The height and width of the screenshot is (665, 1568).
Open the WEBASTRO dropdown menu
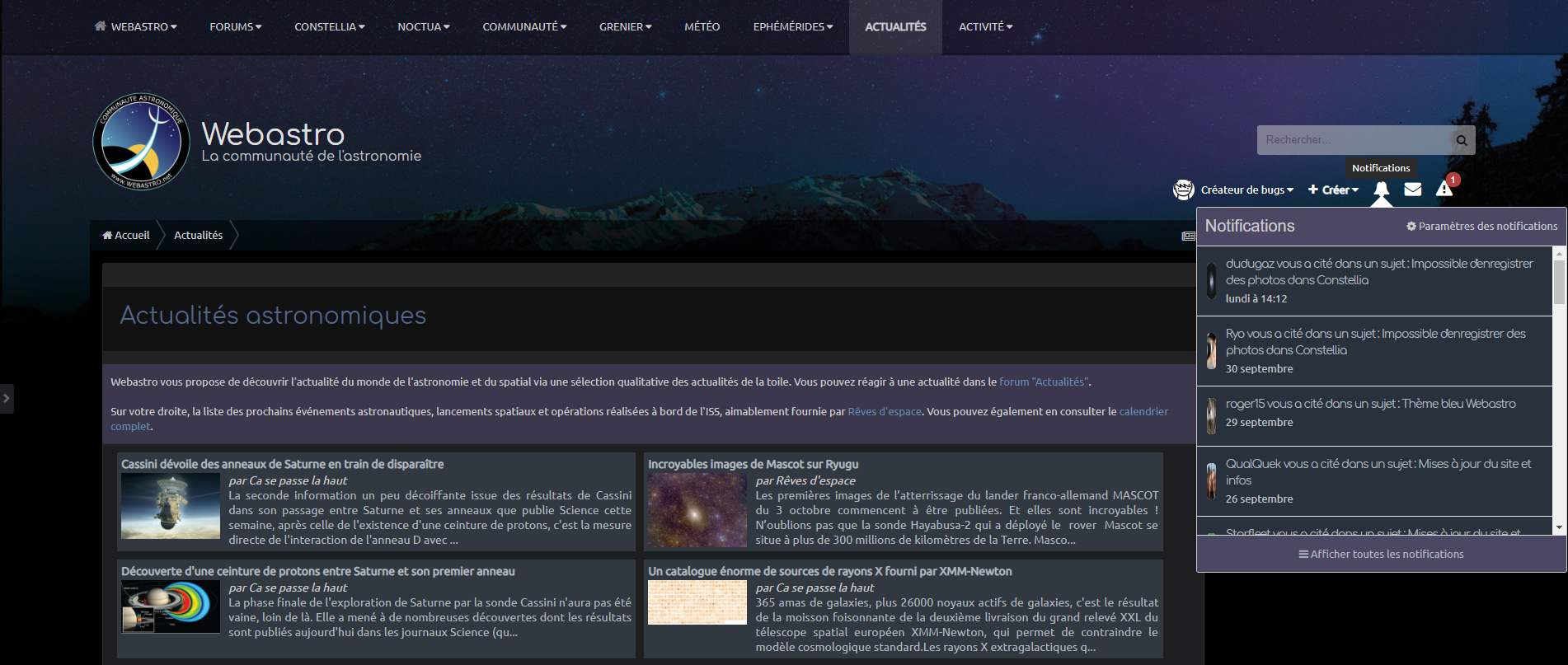click(x=136, y=26)
